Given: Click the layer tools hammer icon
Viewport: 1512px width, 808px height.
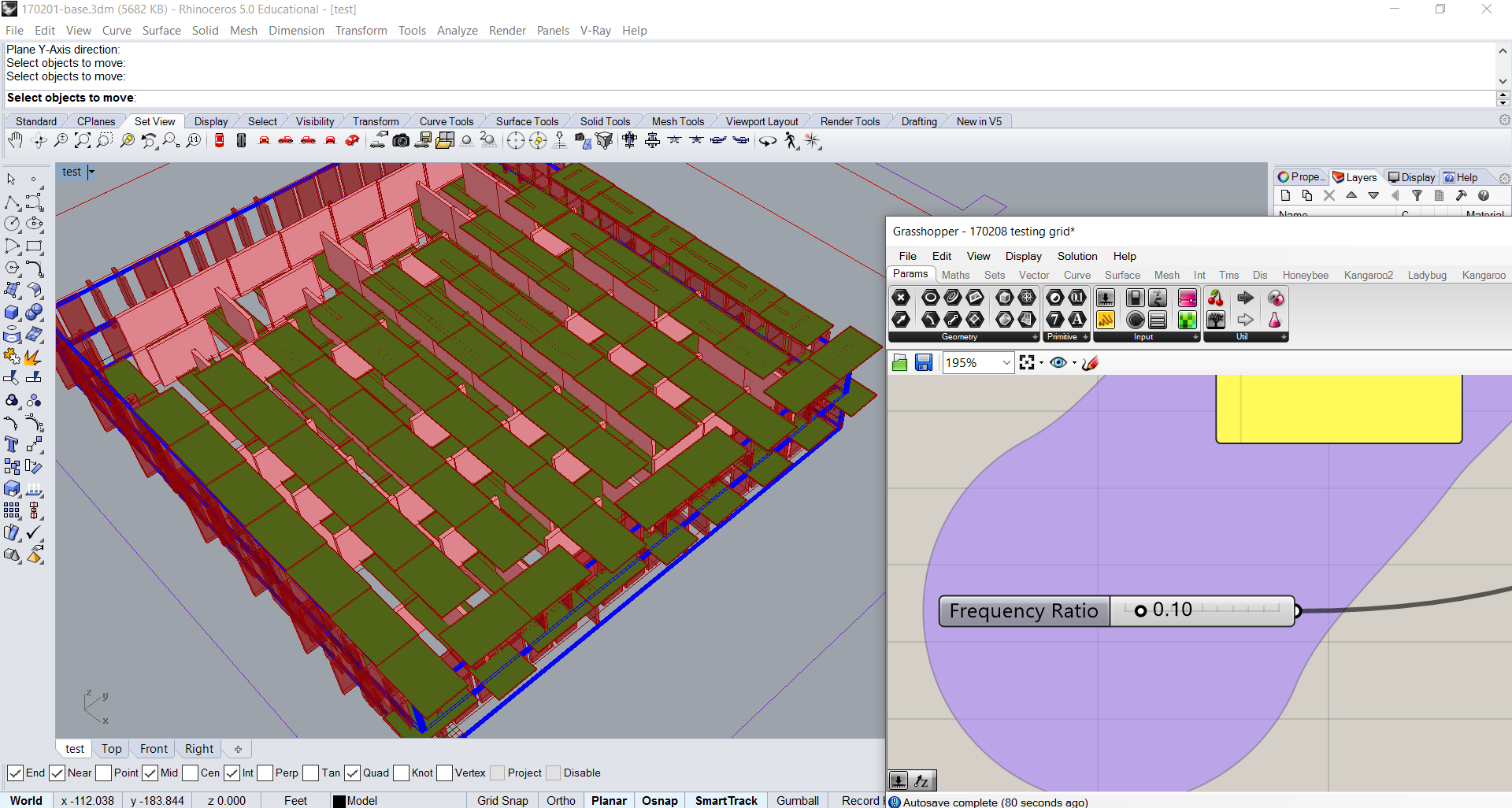Looking at the screenshot, I should coord(1461,195).
